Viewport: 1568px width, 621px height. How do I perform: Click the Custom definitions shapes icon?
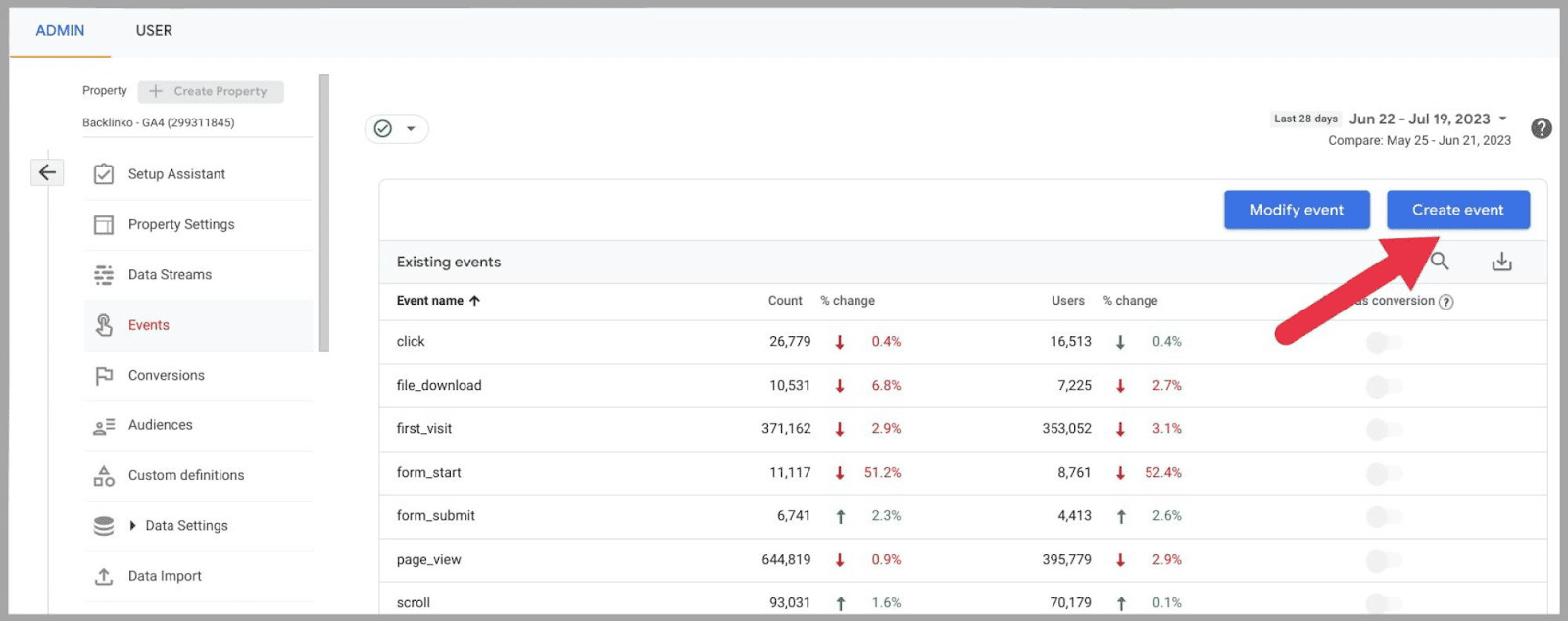point(104,476)
